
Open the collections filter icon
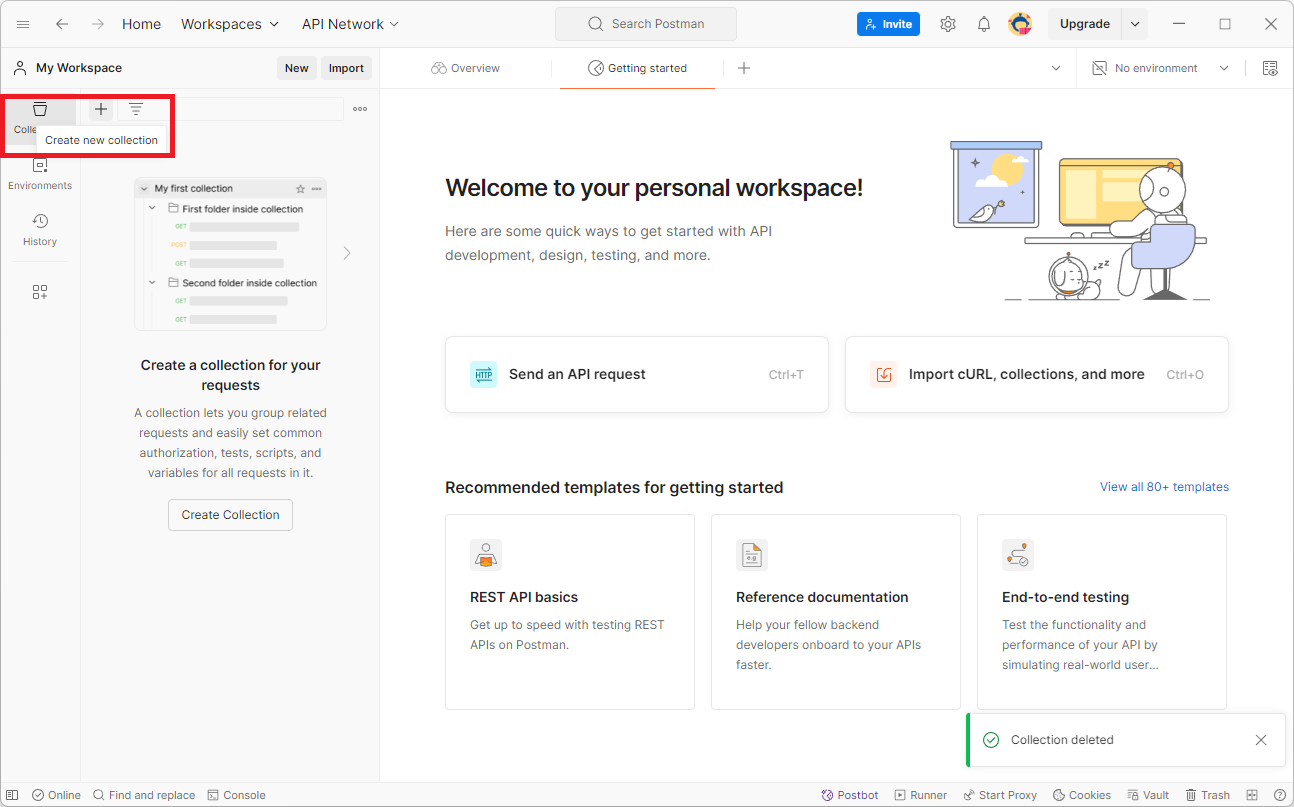(136, 109)
